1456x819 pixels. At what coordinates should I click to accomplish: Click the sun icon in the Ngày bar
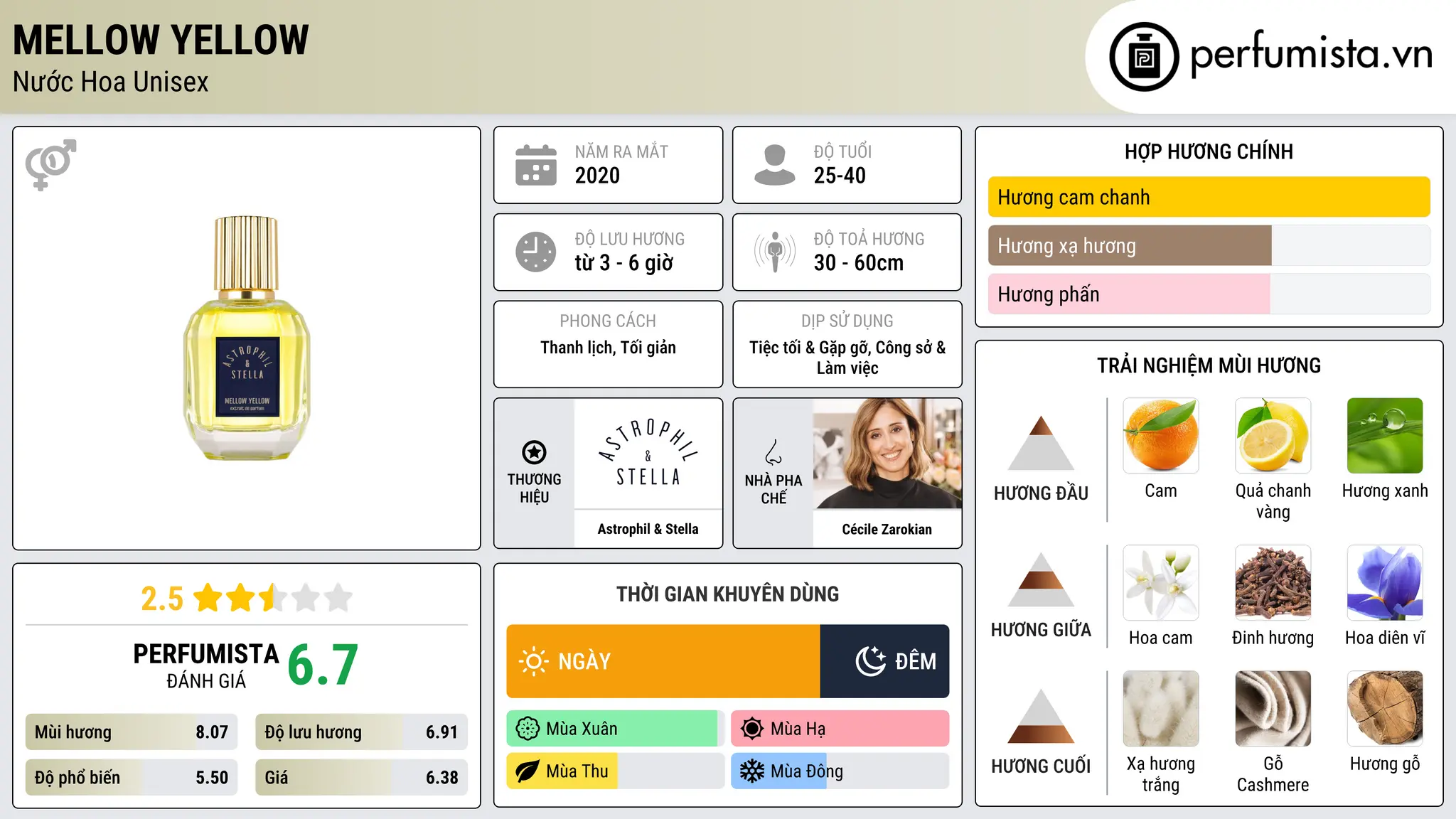pyautogui.click(x=534, y=661)
